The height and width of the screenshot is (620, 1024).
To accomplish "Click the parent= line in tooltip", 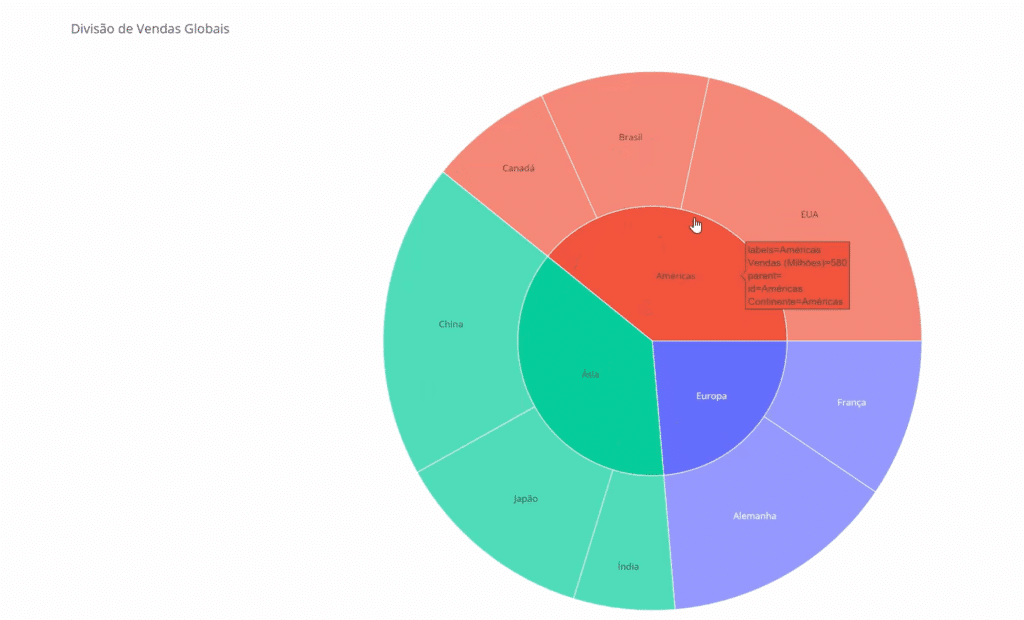I will (765, 275).
